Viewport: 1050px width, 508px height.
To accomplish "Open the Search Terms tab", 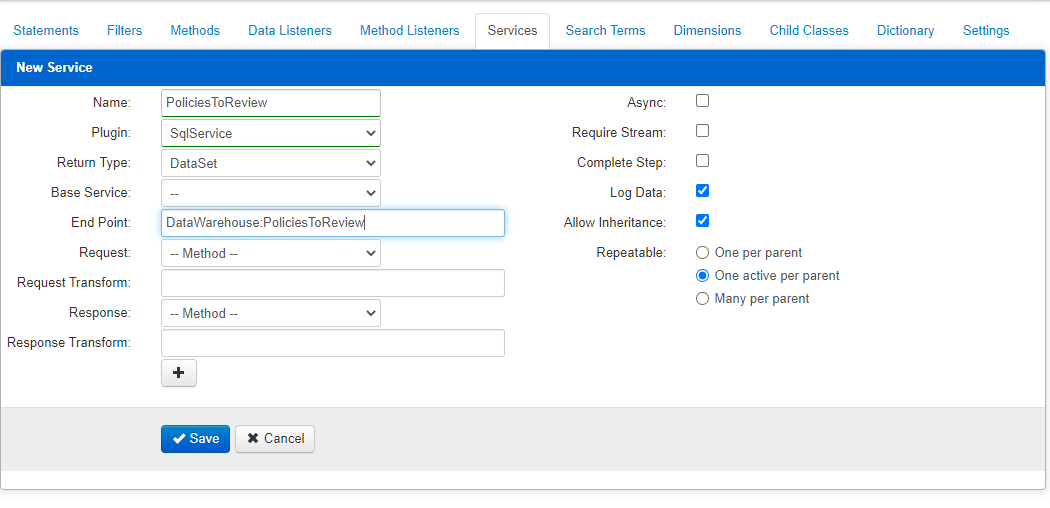I will pos(605,30).
